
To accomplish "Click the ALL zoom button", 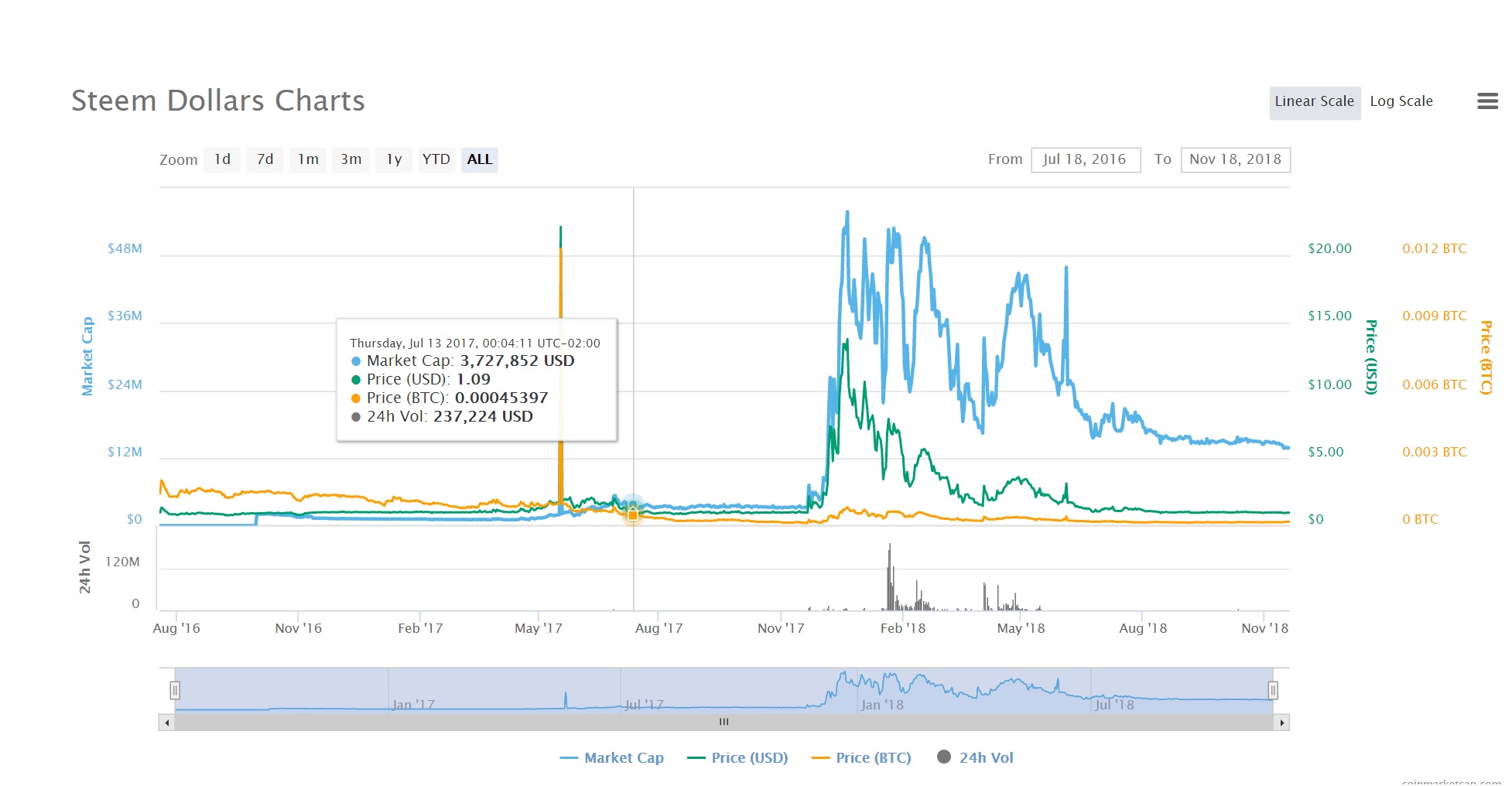I will (x=479, y=159).
